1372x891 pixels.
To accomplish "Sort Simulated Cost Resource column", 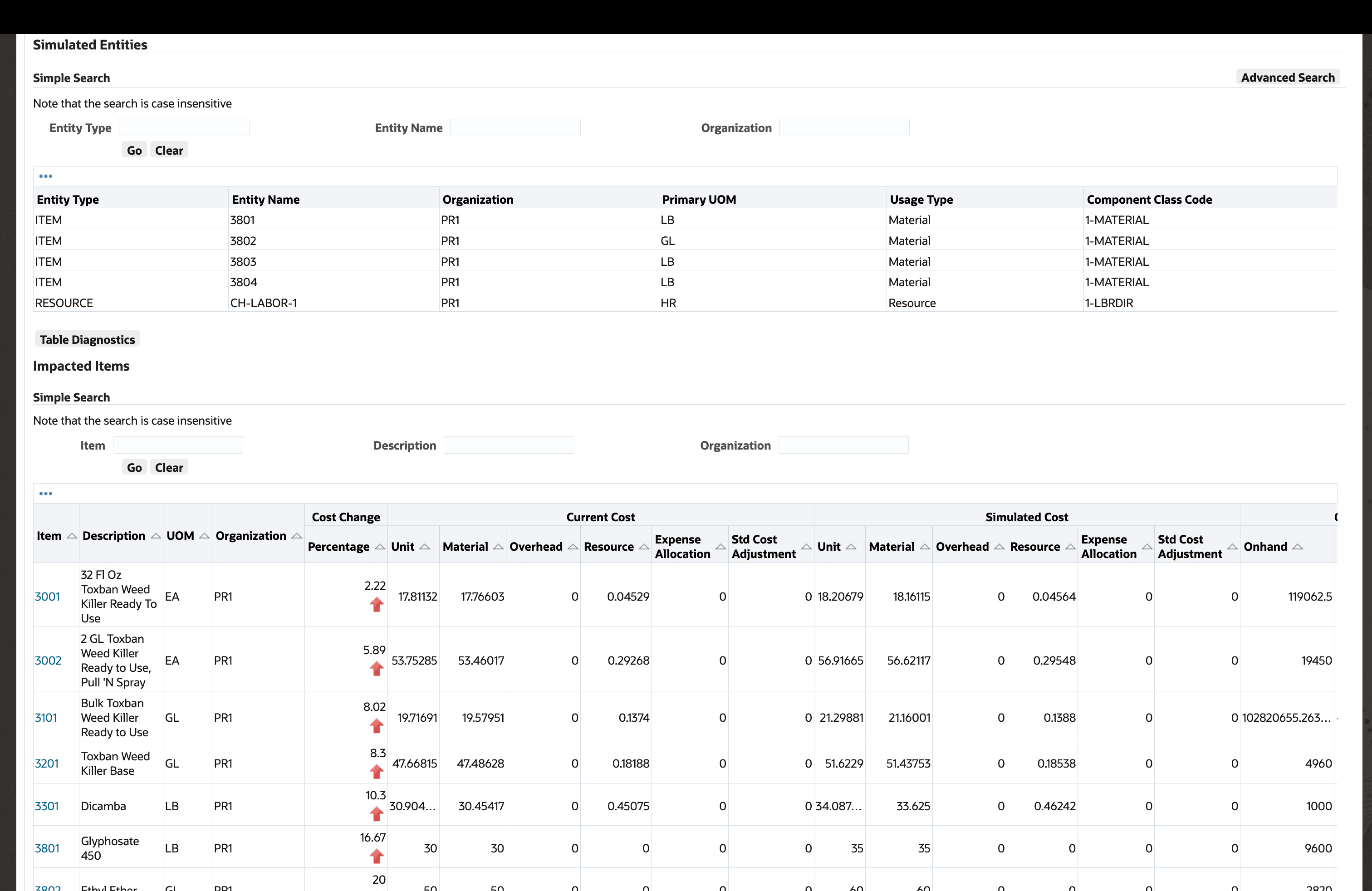I will [x=1070, y=547].
